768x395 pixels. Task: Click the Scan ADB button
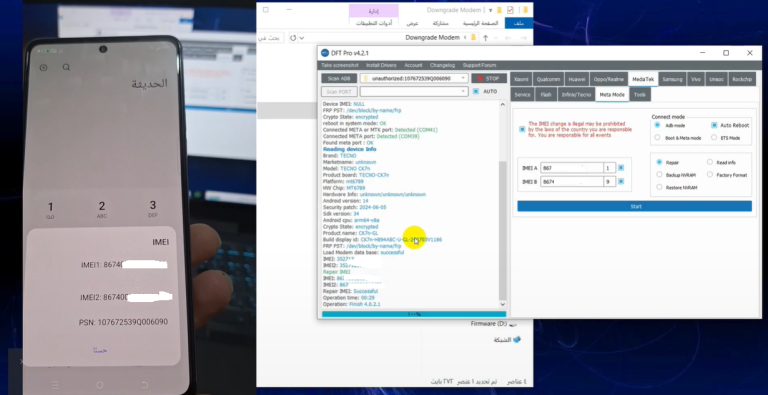339,78
